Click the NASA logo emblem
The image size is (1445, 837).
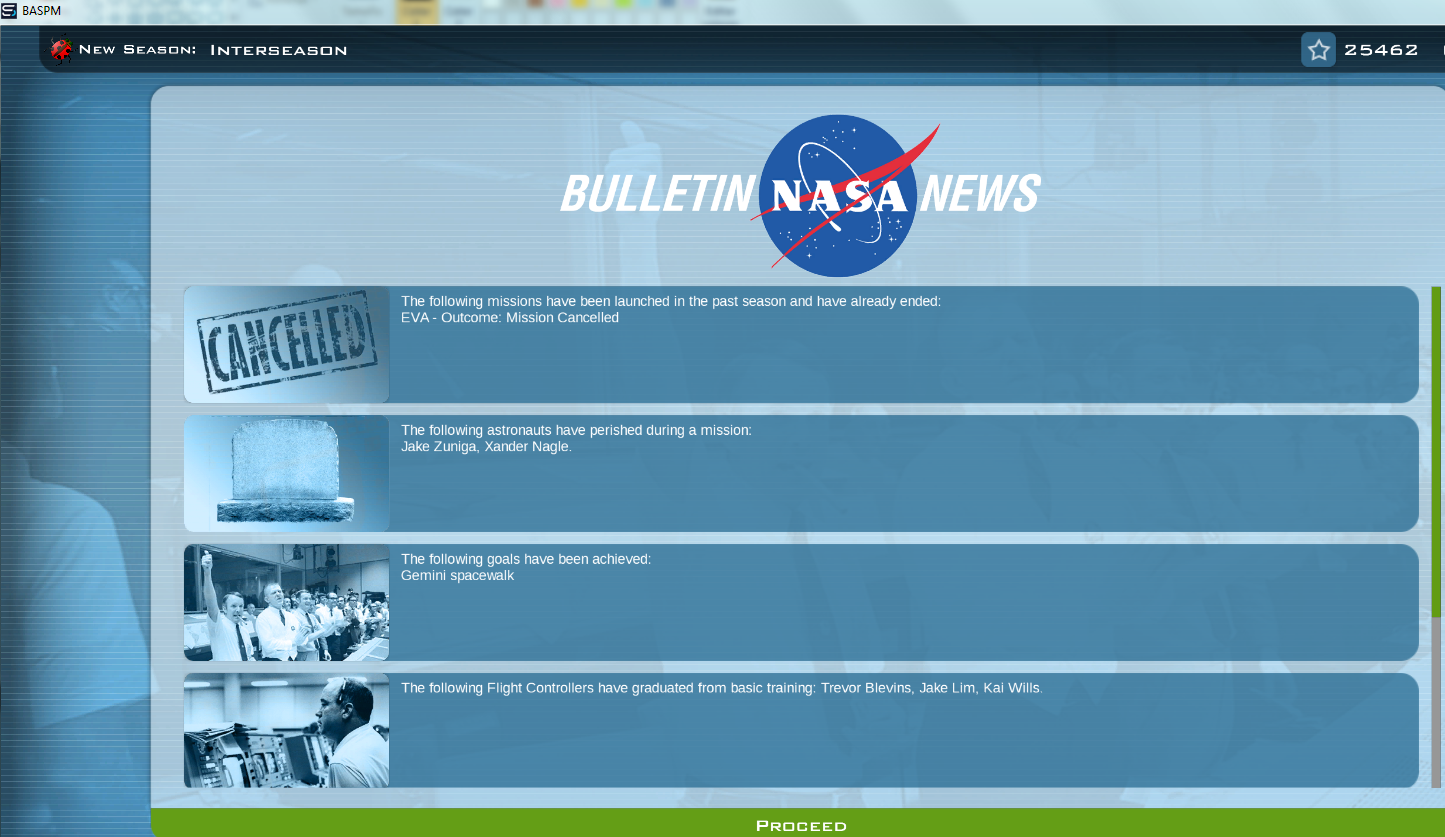(x=838, y=196)
